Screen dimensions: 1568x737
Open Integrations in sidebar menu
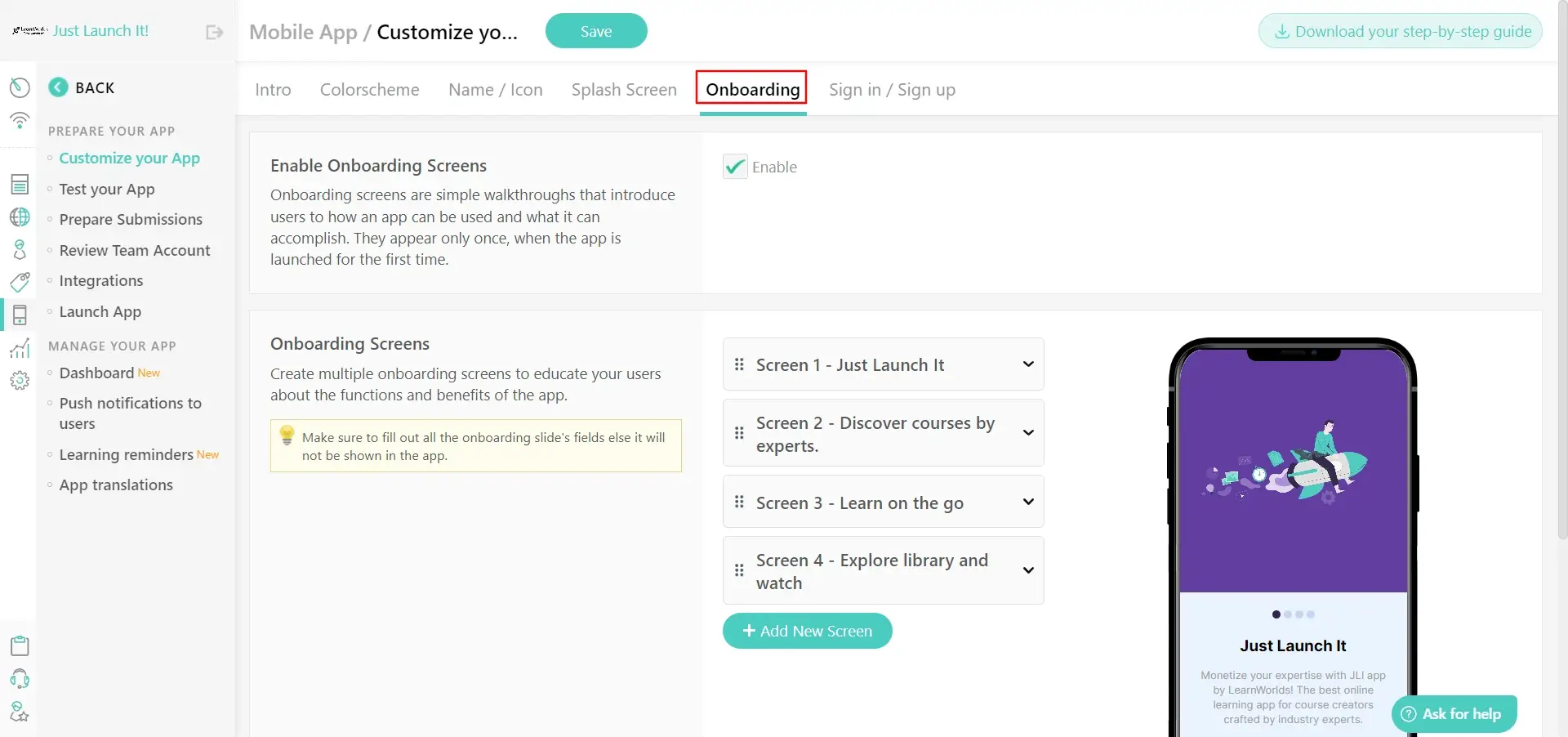(x=101, y=281)
